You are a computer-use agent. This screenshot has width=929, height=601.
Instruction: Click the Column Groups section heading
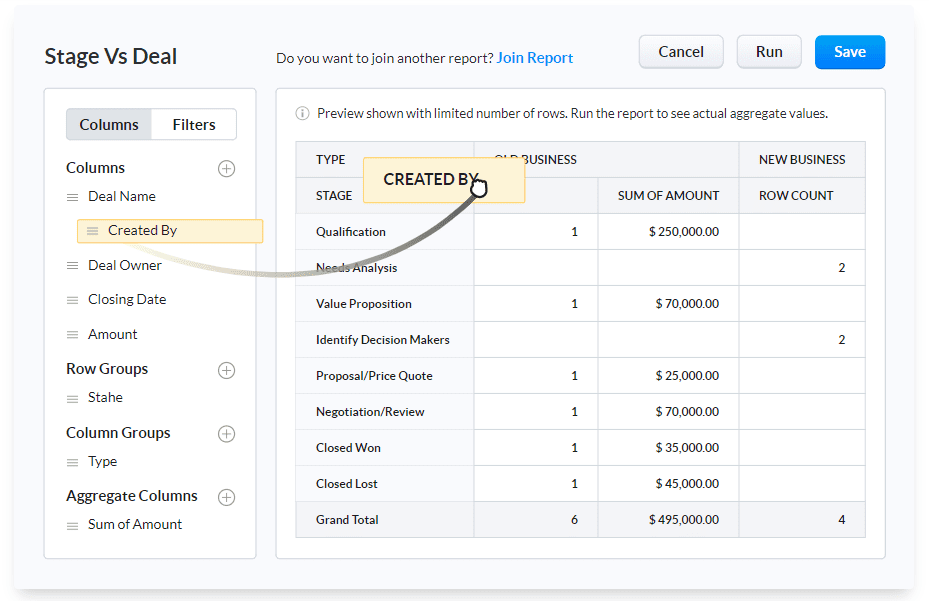click(118, 433)
